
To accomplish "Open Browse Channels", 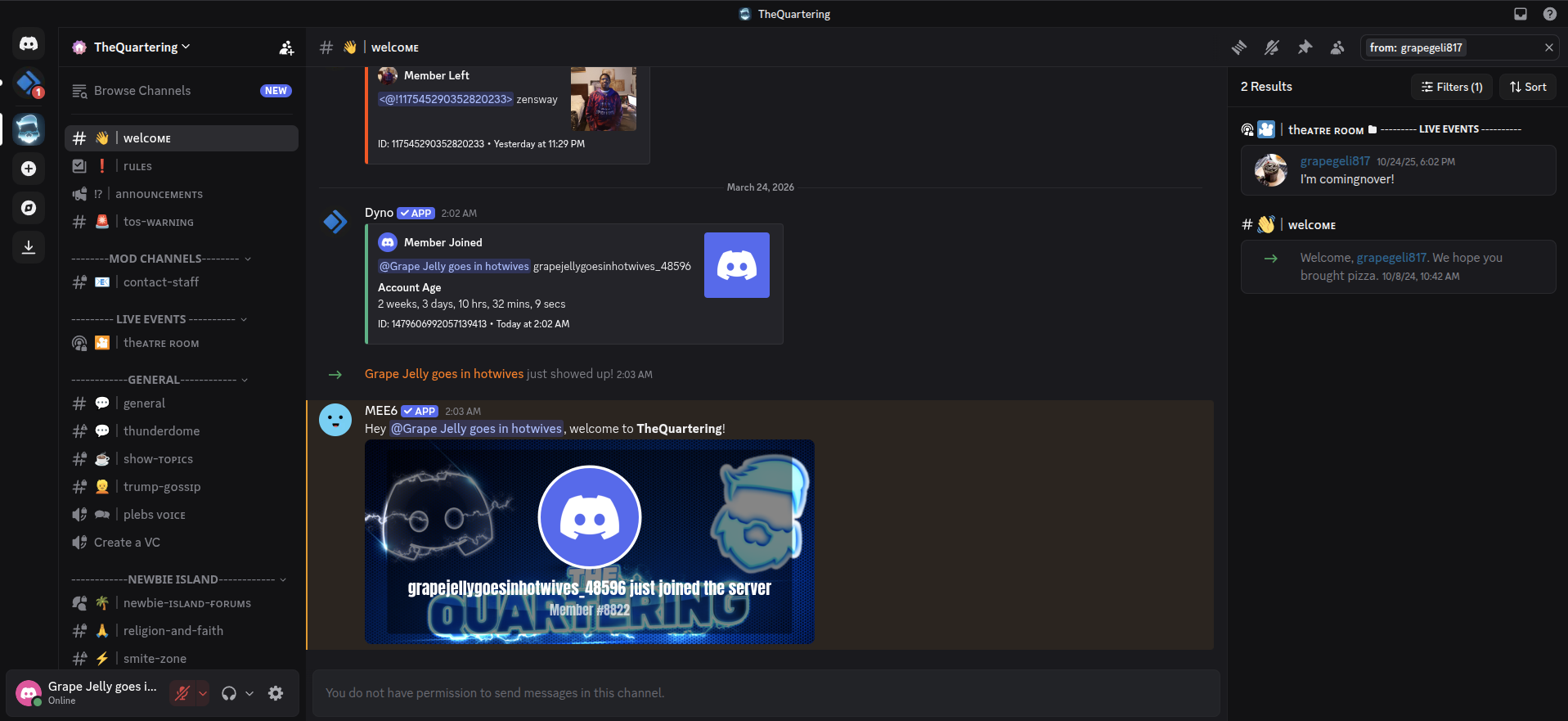I will point(182,91).
